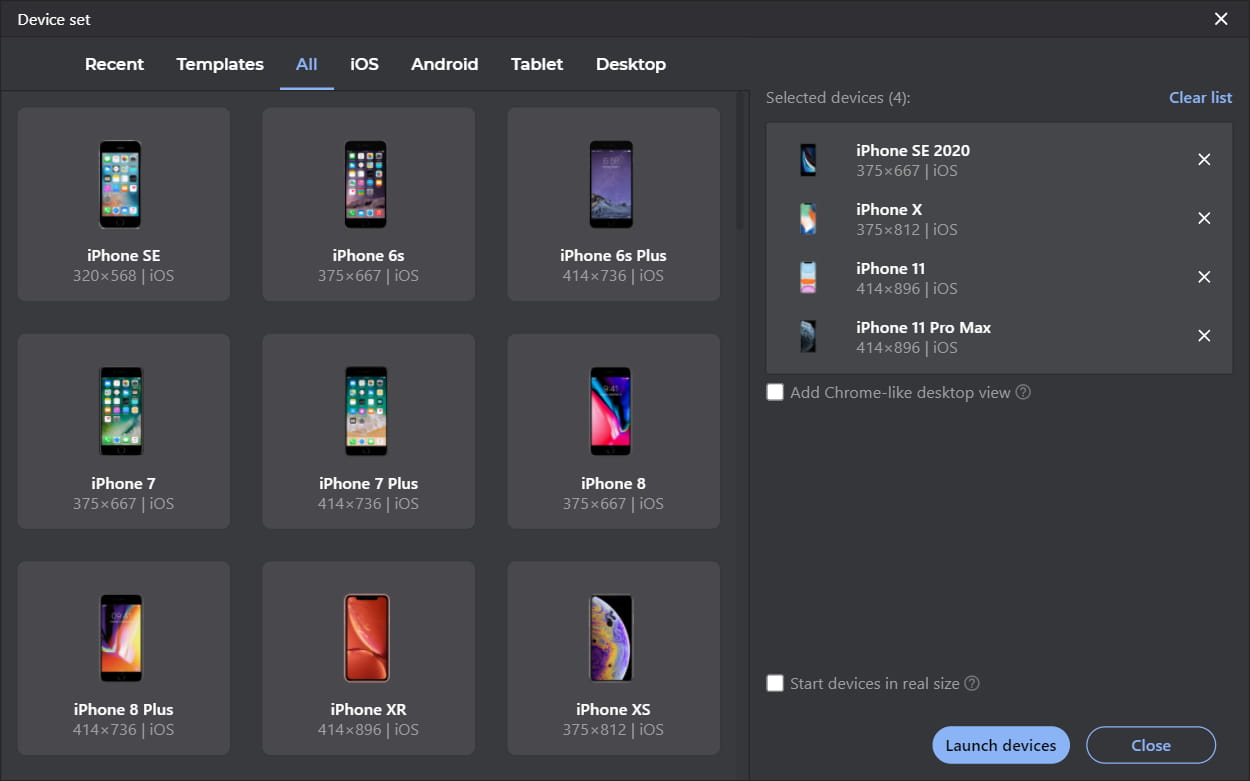Click iPhone SE 2020 icon in selected list

coord(808,160)
